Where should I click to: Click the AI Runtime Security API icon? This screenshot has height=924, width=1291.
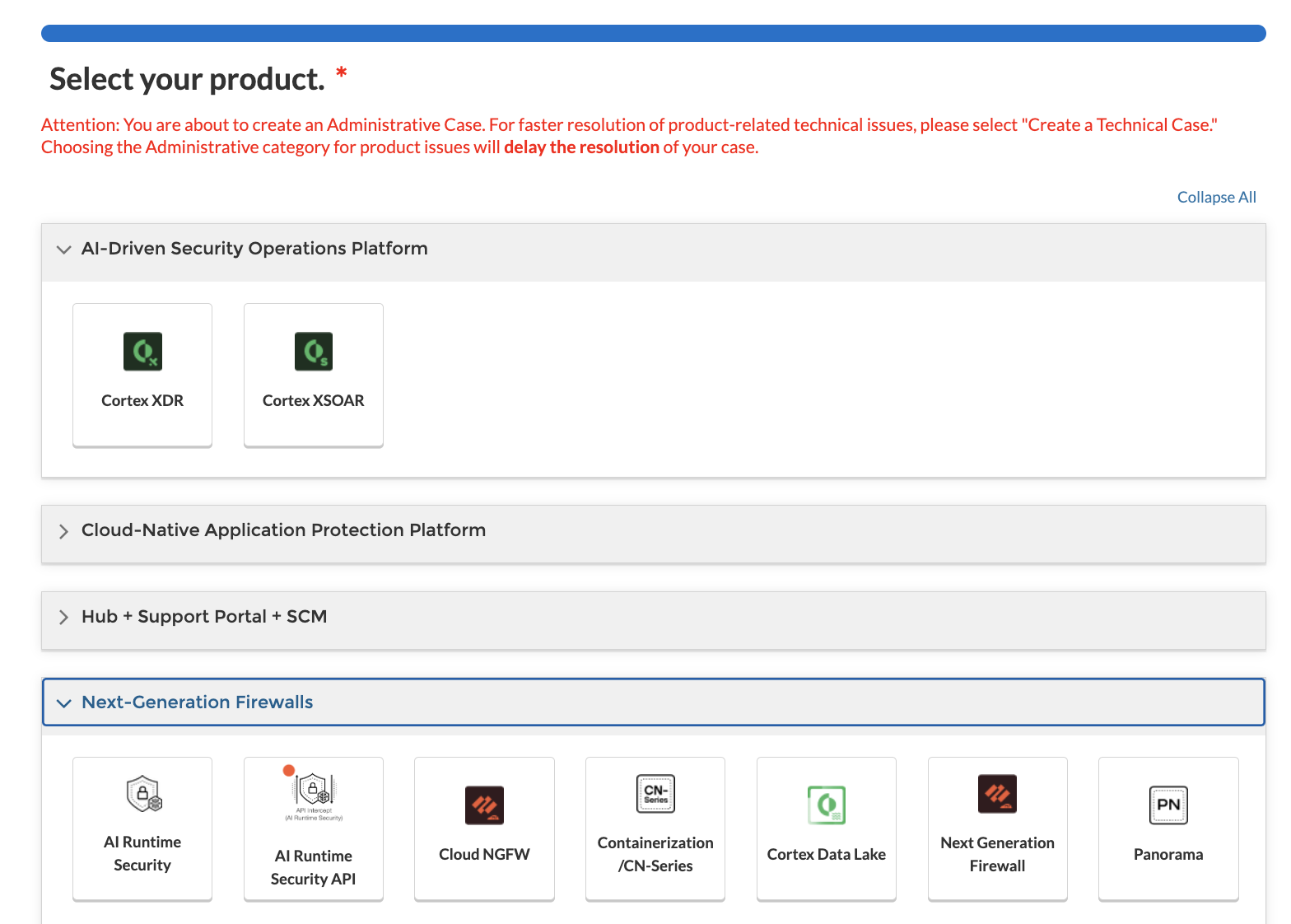(314, 793)
